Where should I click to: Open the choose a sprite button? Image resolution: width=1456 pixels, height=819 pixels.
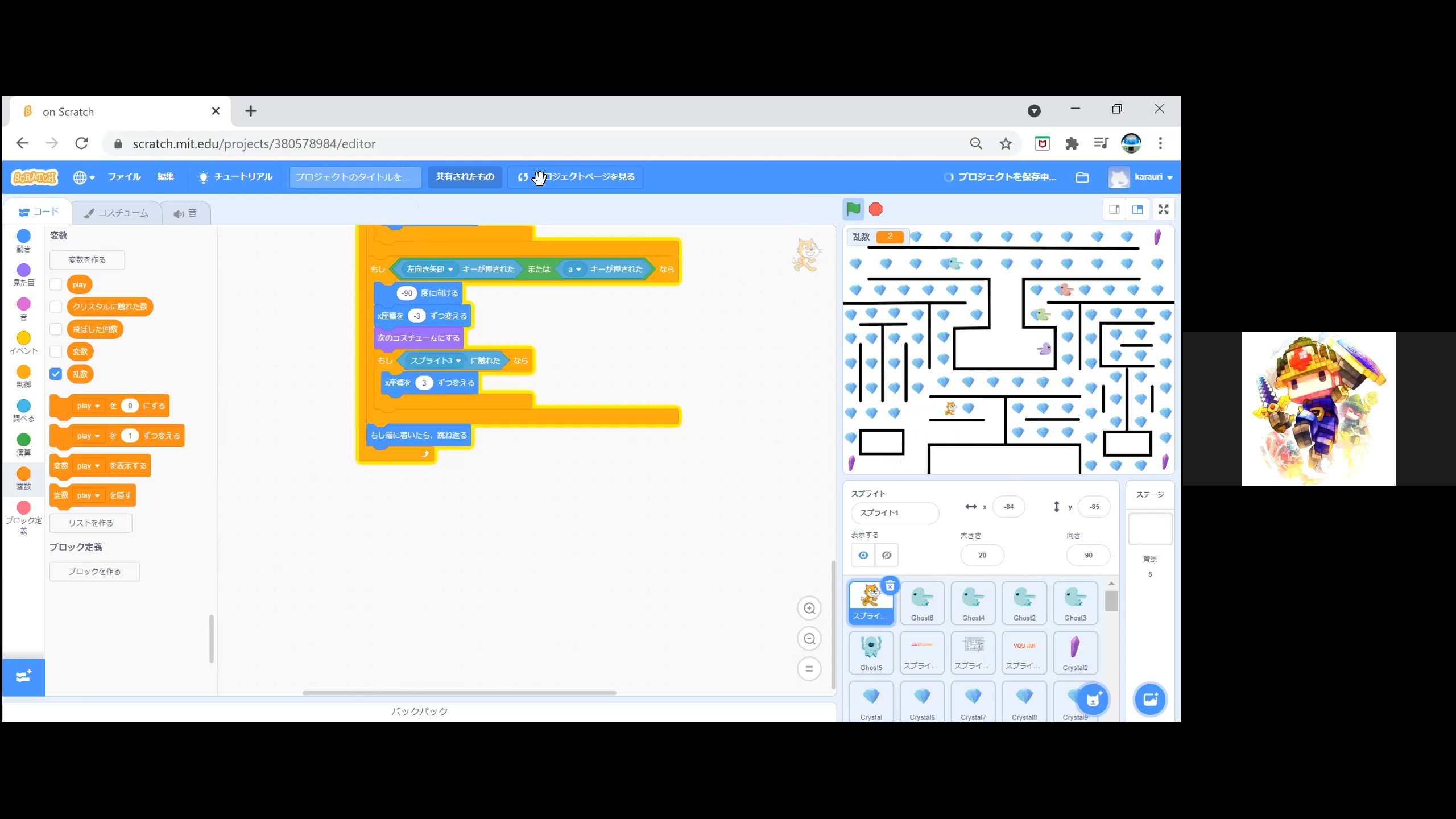coord(1093,700)
